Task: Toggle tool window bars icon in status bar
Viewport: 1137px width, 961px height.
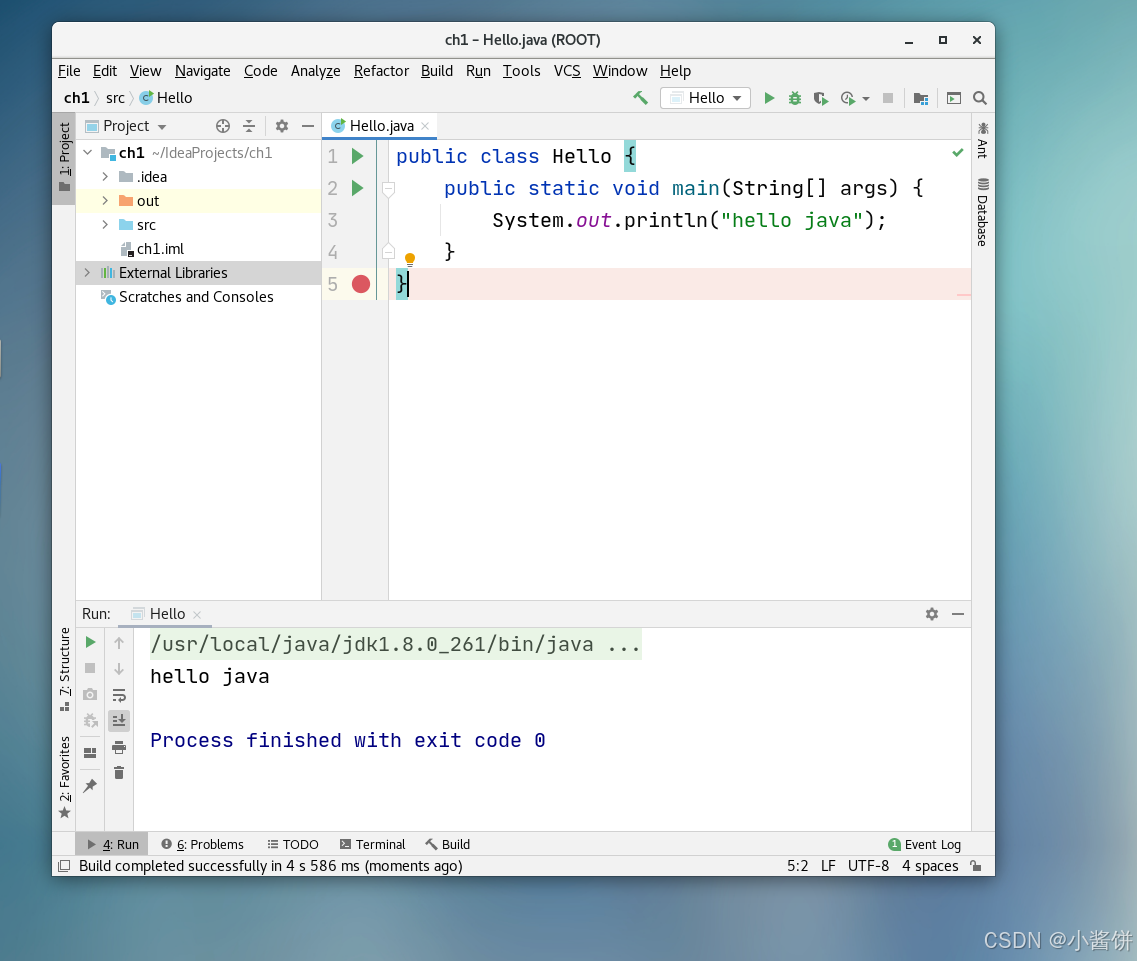Action: [x=64, y=866]
